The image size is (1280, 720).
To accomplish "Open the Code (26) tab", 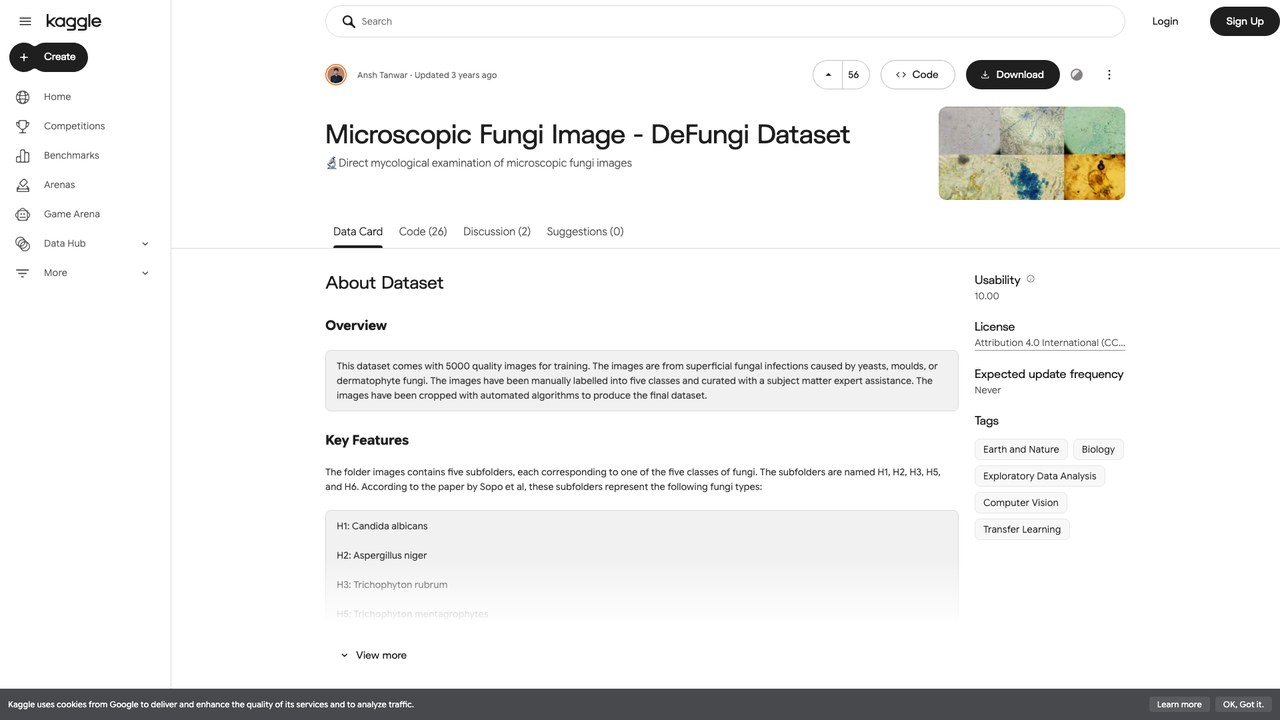I will [x=423, y=231].
